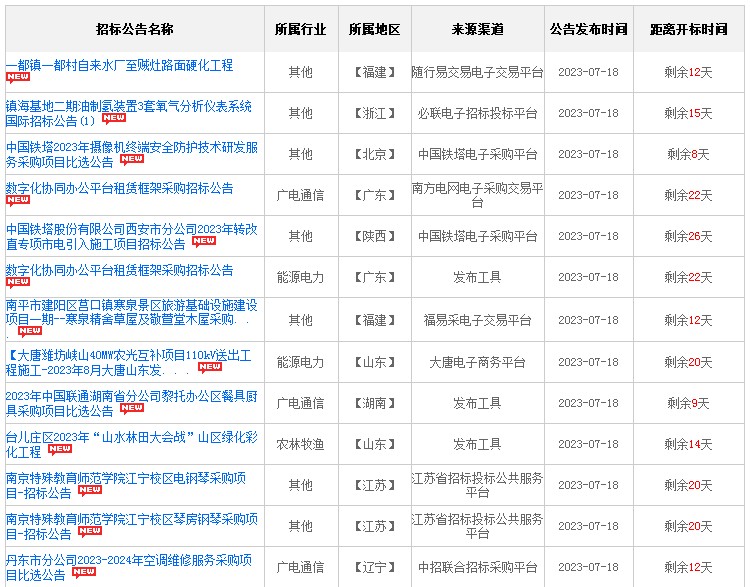Image resolution: width=750 pixels, height=587 pixels.
Task: Open 数字化协同办公平台 tender in 广电通信 row
Action: 119,188
